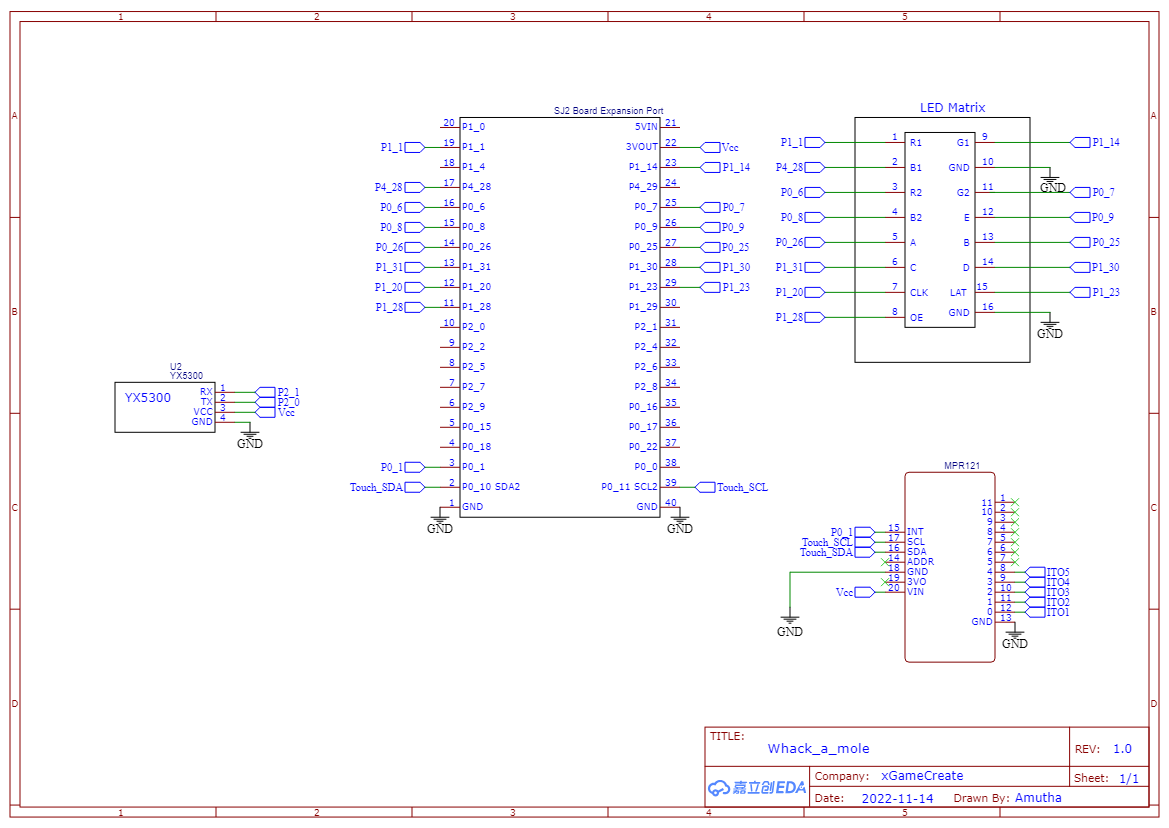The height and width of the screenshot is (828, 1169).
Task: Click the ITO1 net flag on MPR121
Action: (x=1047, y=612)
